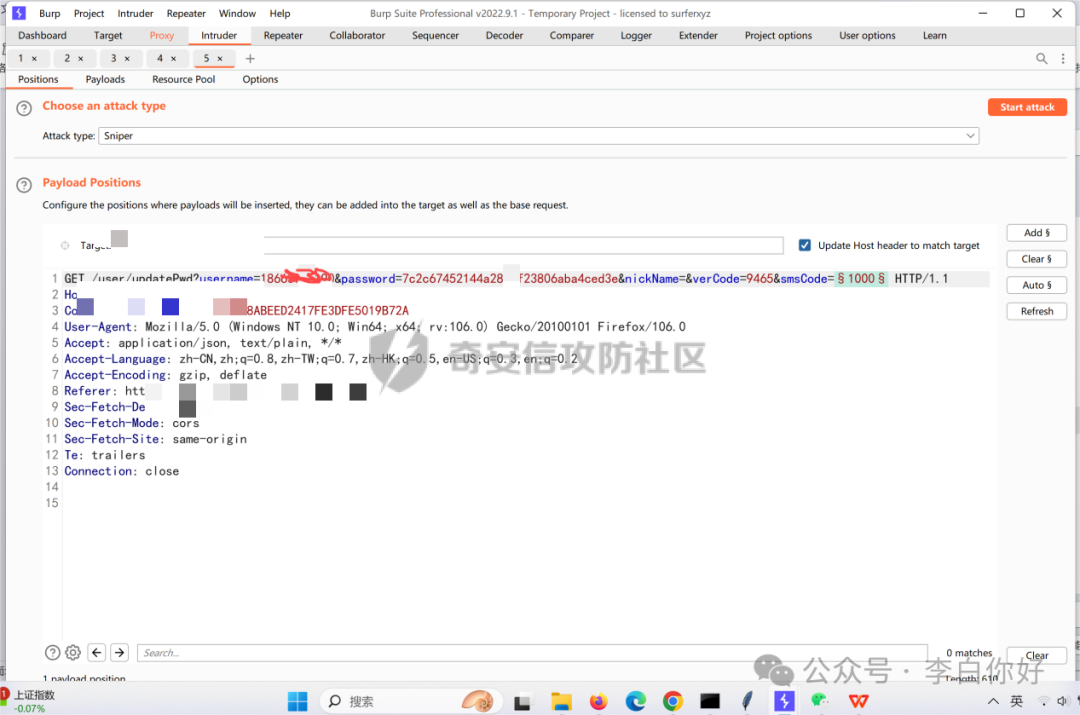Switch to Logger tab
The image size is (1080, 715).
click(636, 35)
